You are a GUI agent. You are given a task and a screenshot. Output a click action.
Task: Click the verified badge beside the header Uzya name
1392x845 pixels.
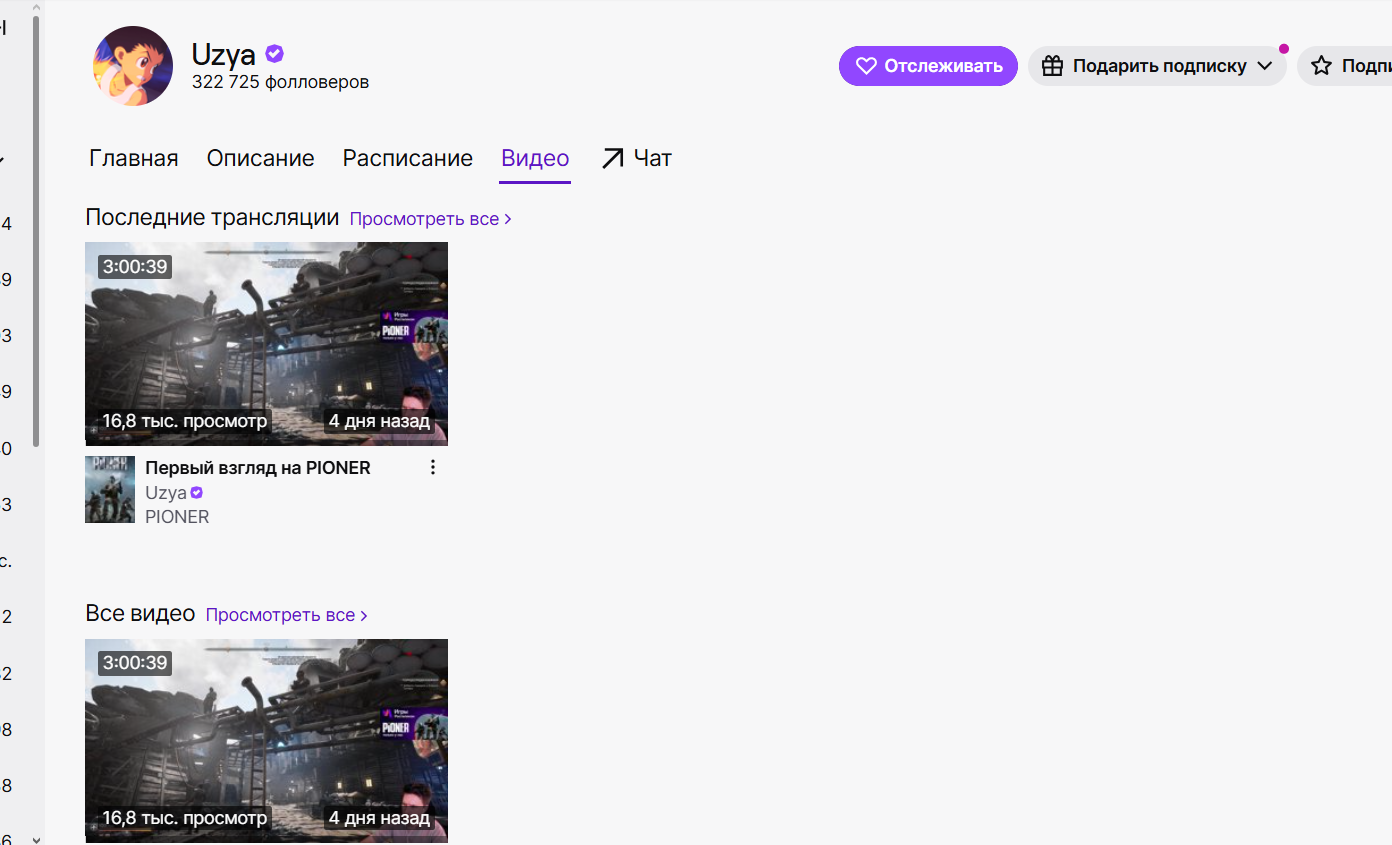pyautogui.click(x=274, y=54)
